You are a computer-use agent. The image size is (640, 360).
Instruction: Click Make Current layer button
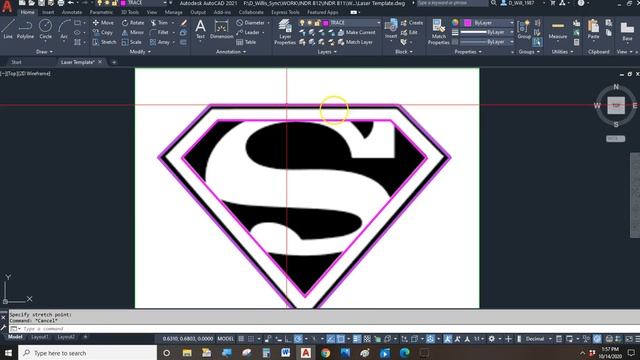coord(356,32)
